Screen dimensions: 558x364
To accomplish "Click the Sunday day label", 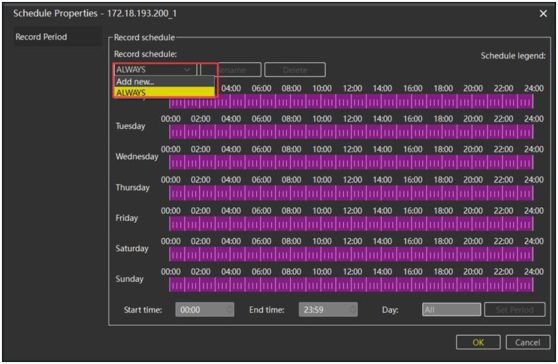I will tap(129, 279).
